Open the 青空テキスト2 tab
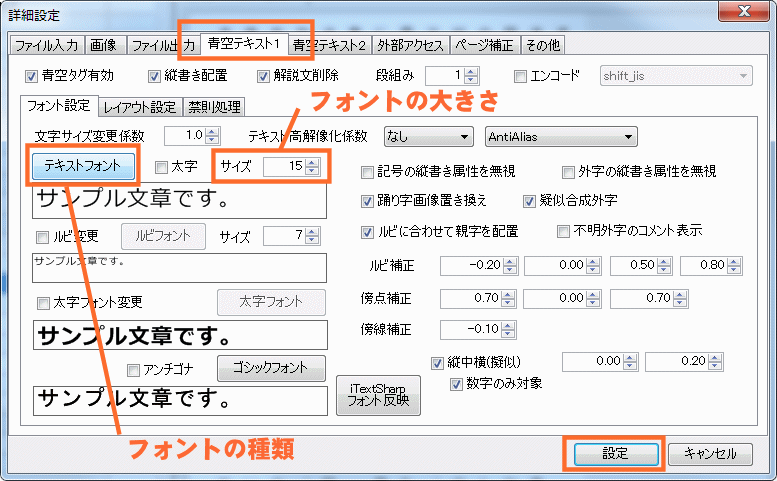Image resolution: width=777 pixels, height=481 pixels. [x=329, y=45]
